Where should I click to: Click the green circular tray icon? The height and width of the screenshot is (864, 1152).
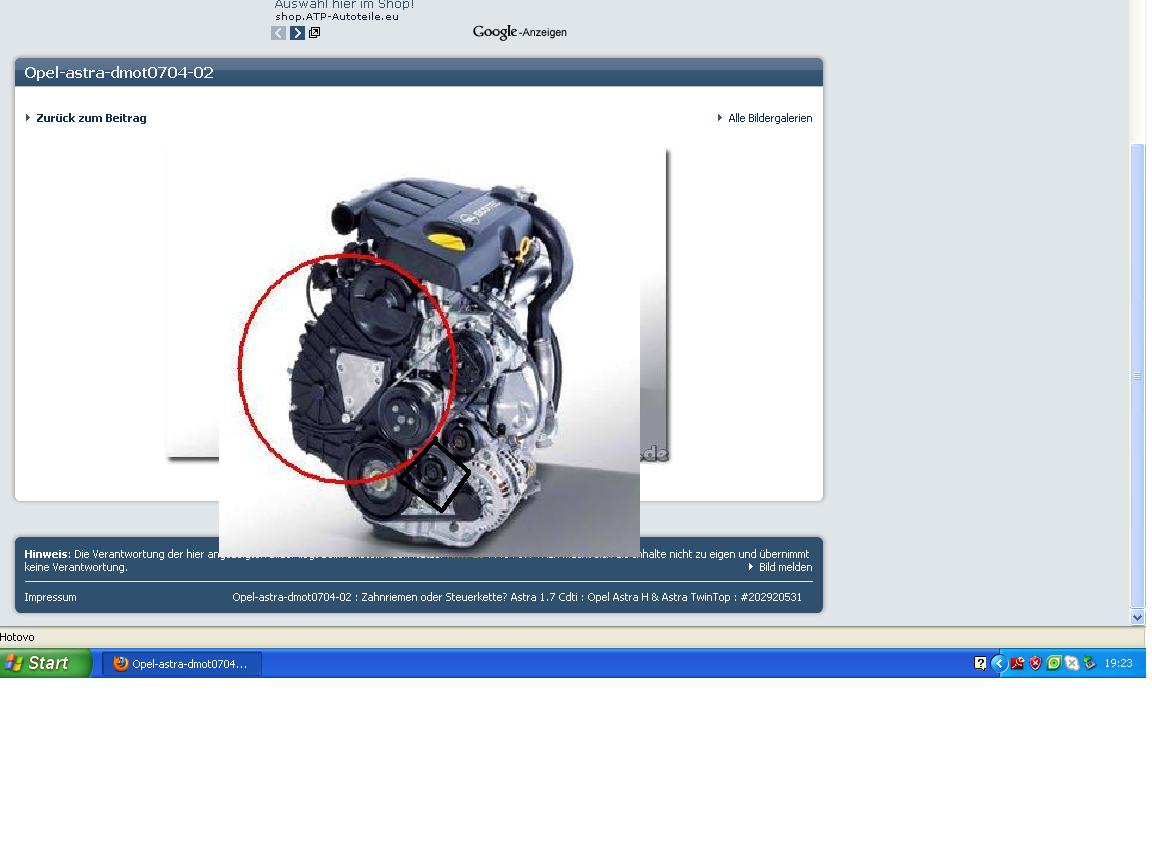(x=1053, y=663)
